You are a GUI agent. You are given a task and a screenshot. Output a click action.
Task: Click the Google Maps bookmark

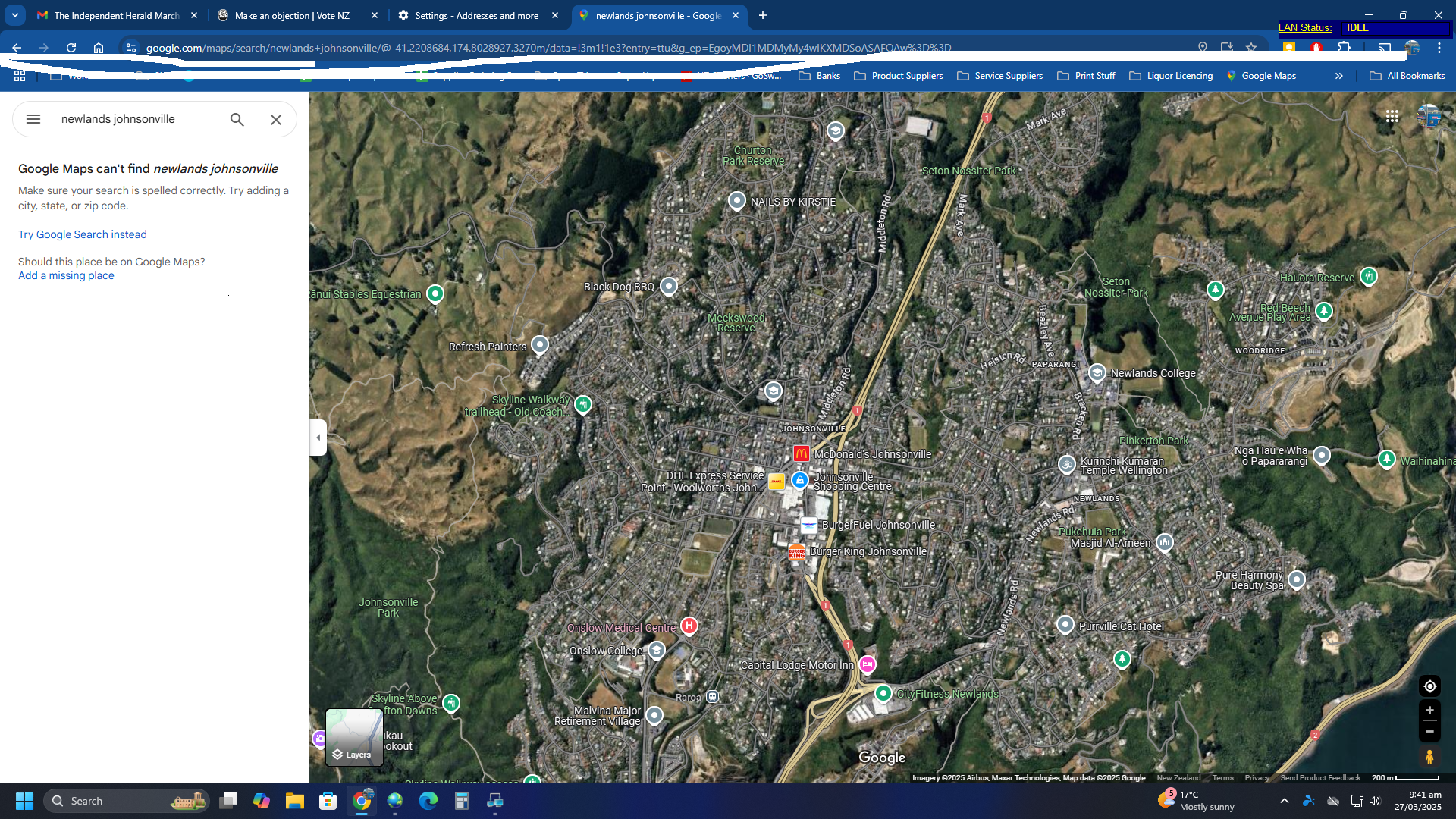pyautogui.click(x=1261, y=76)
